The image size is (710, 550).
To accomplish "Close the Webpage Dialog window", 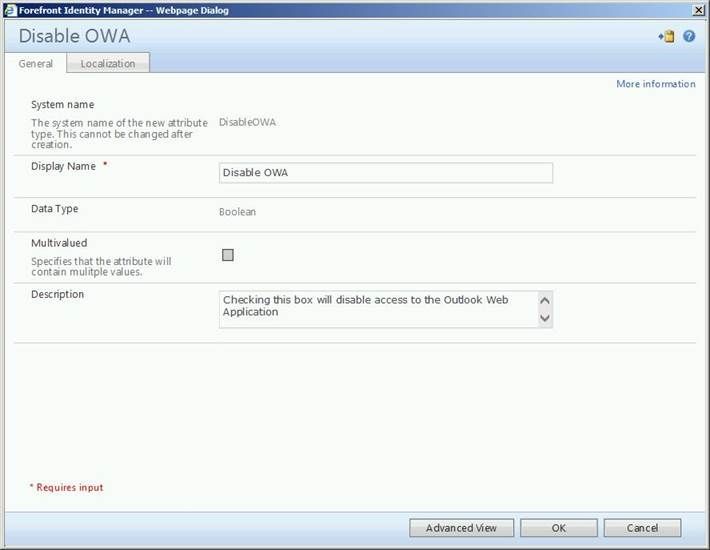I will tap(699, 10).
